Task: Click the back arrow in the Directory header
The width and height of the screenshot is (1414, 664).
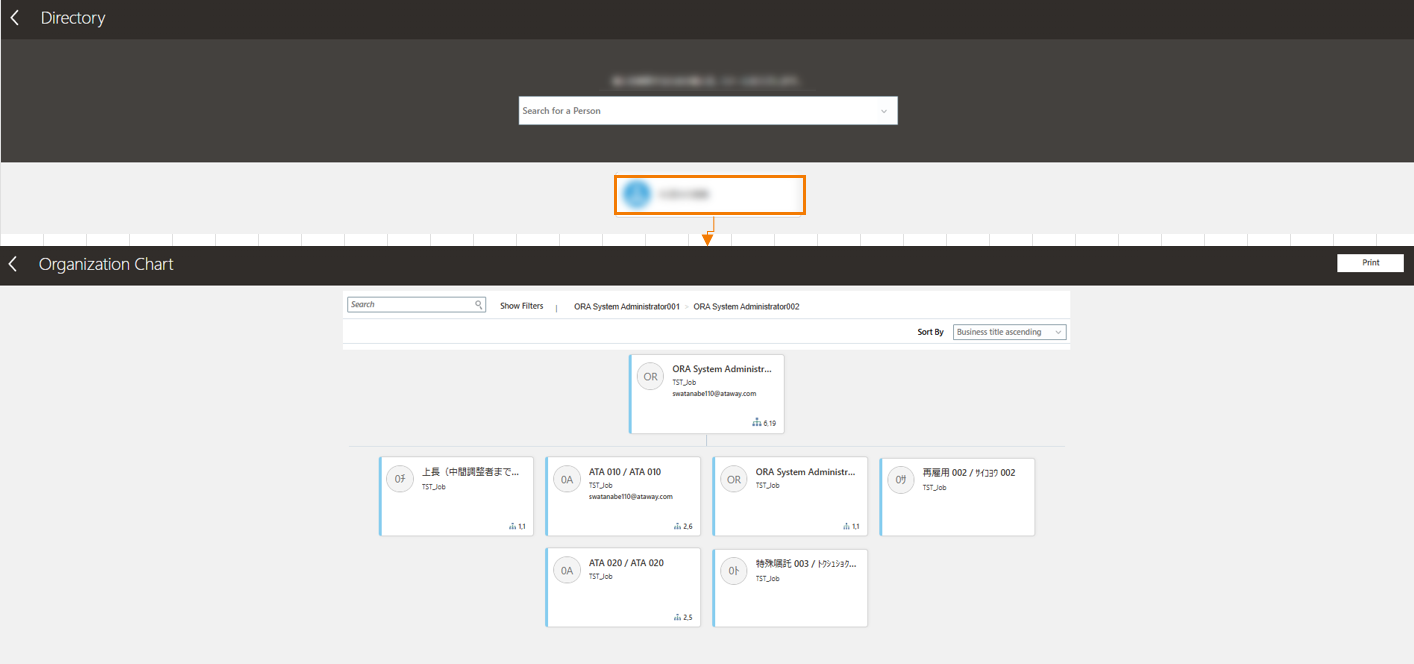Action: (x=13, y=17)
